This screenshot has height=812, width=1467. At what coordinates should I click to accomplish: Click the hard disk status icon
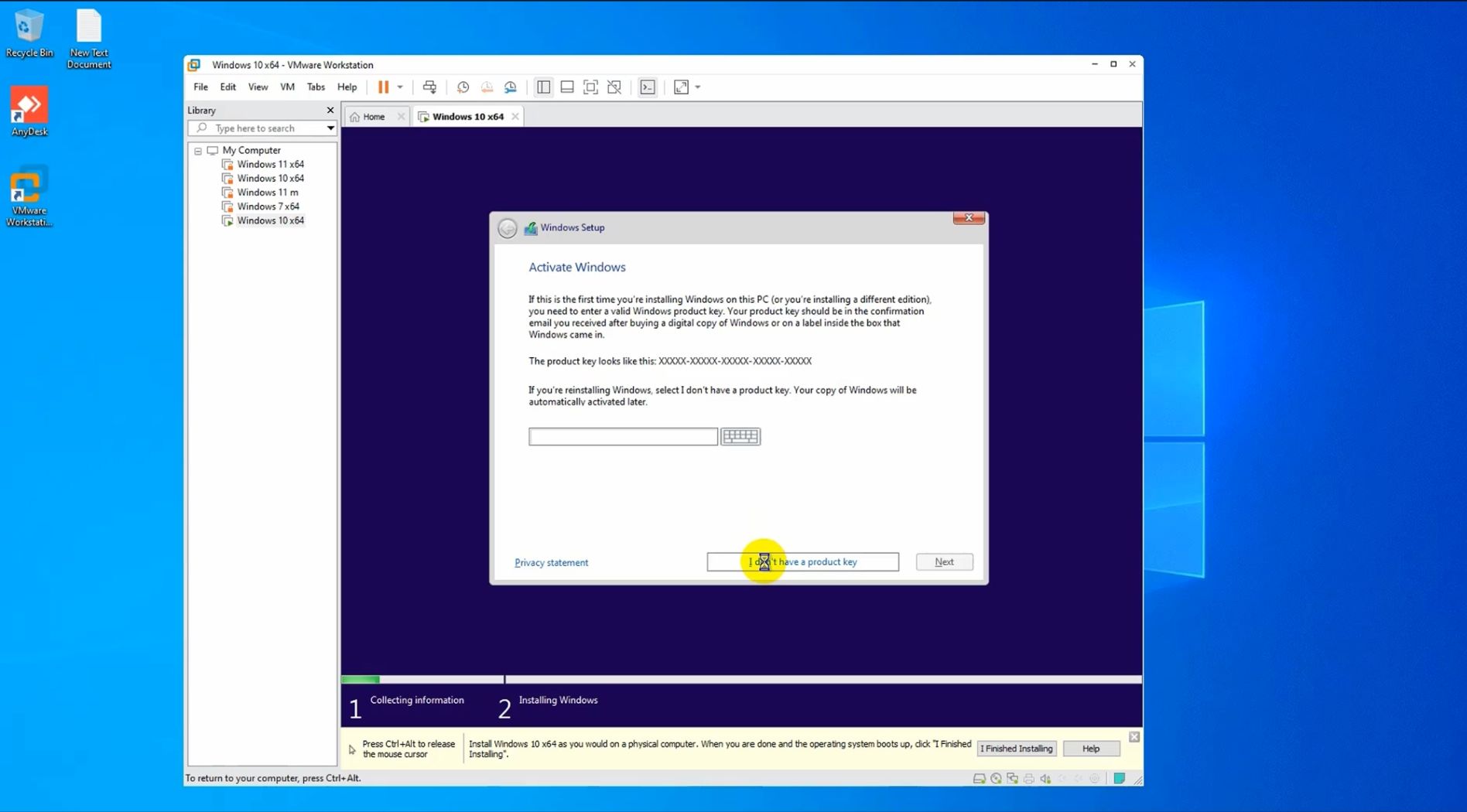pyautogui.click(x=979, y=779)
